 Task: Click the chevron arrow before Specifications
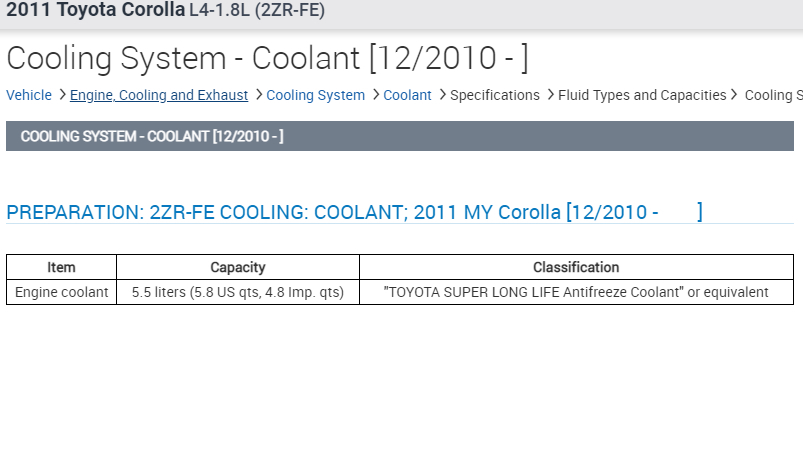click(442, 95)
